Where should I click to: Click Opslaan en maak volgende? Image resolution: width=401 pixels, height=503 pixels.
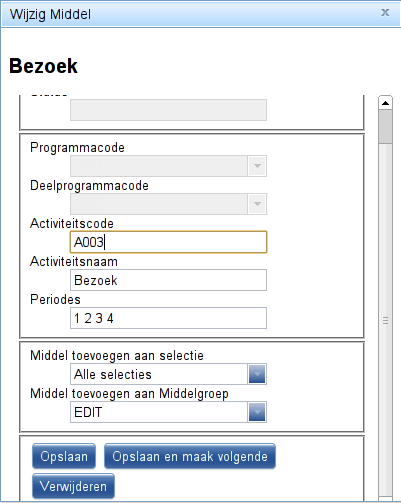coord(190,456)
